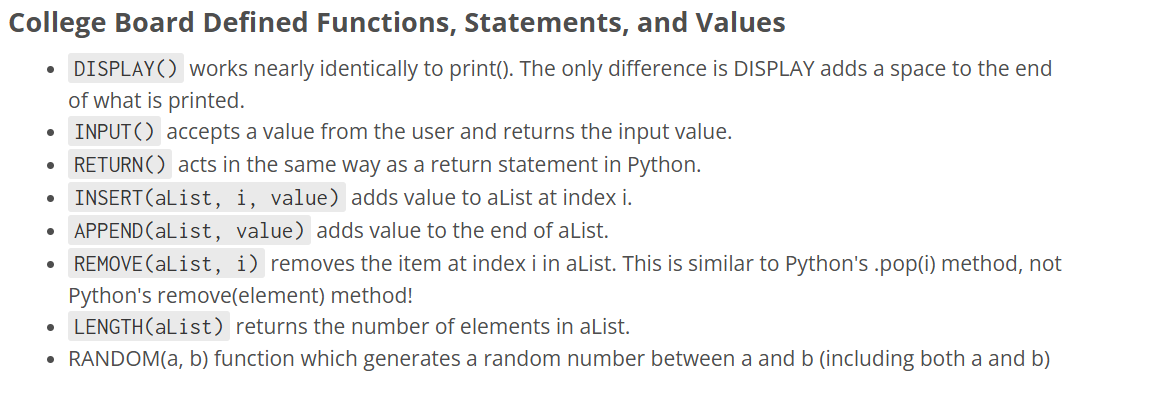Screen dimensions: 1168x394
Task: Click 'adds value to aList at index i' text
Action: (491, 197)
